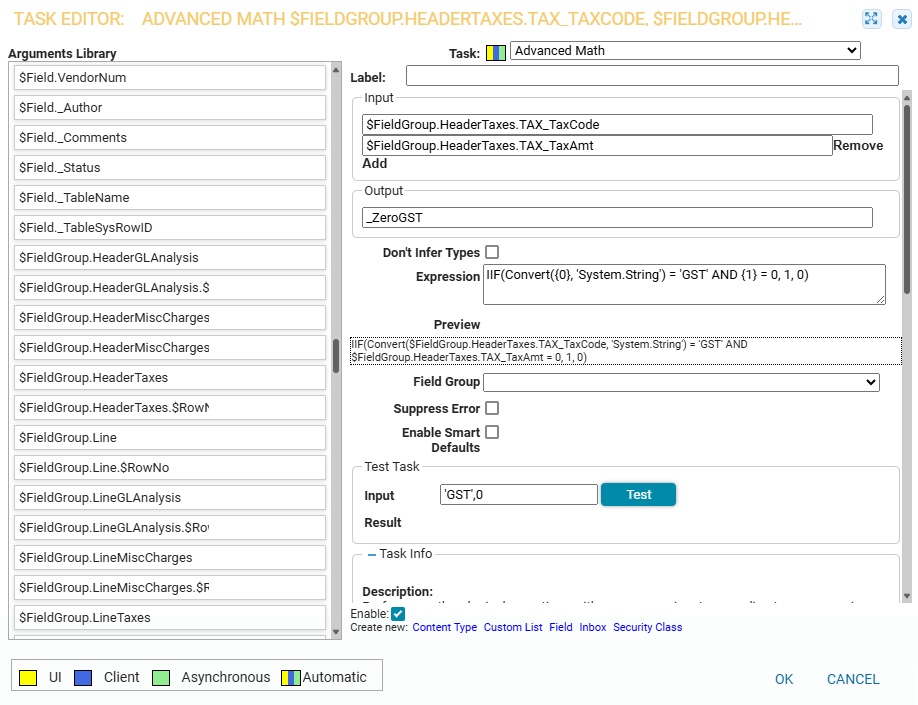The image size is (918, 705).
Task: Click the blue Client legend swatch
Action: (83, 677)
